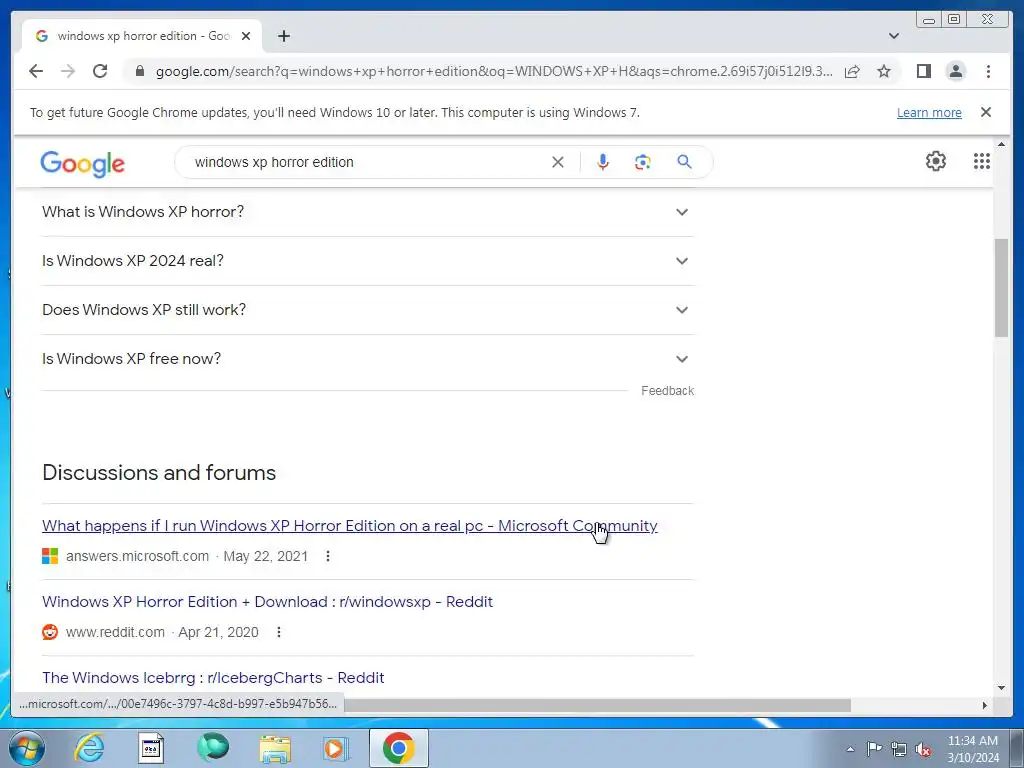Open the Google apps grid
The image size is (1024, 768).
pos(982,161)
